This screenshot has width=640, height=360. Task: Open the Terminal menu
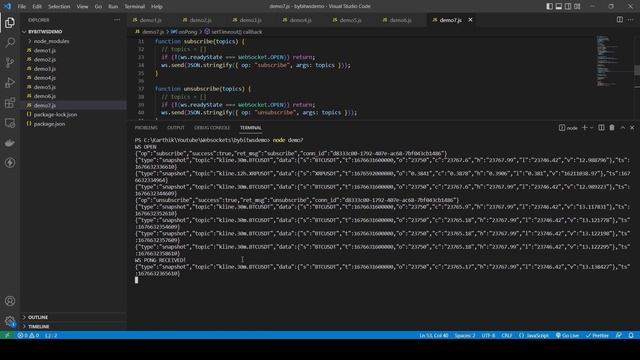[x=135, y=6]
